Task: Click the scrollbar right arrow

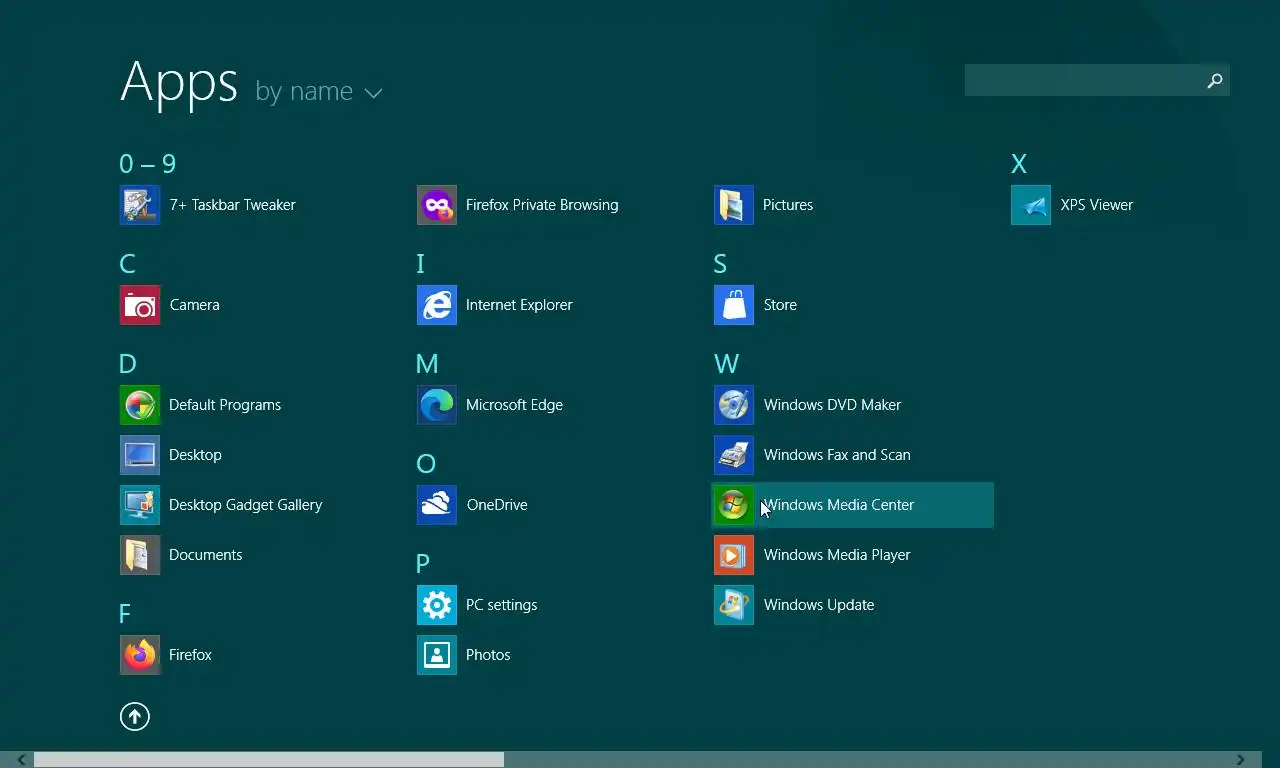Action: (1241, 760)
